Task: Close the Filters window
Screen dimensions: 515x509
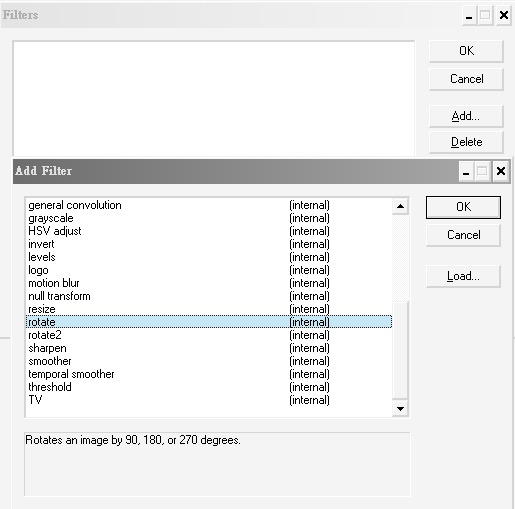Action: (504, 15)
